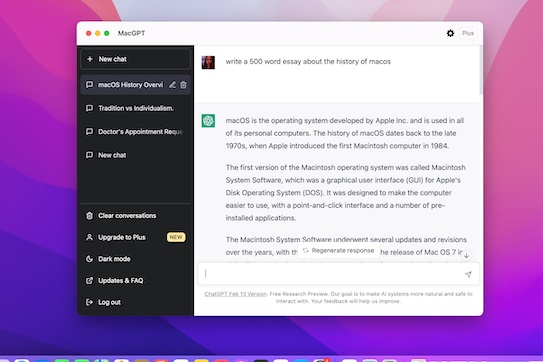
Task: Click the chat scrollbar thumb
Action: pyautogui.click(x=481, y=70)
